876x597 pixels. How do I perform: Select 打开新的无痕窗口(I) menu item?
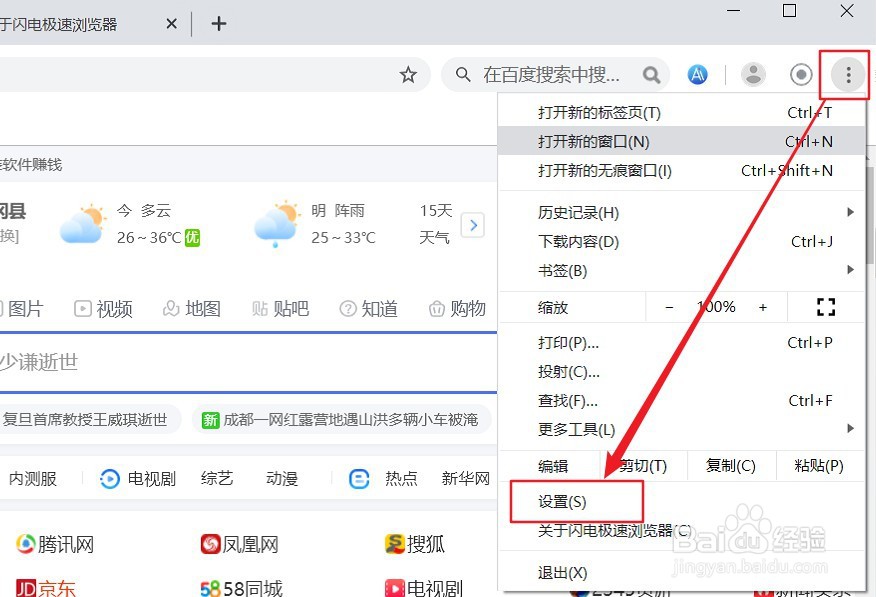pos(680,170)
